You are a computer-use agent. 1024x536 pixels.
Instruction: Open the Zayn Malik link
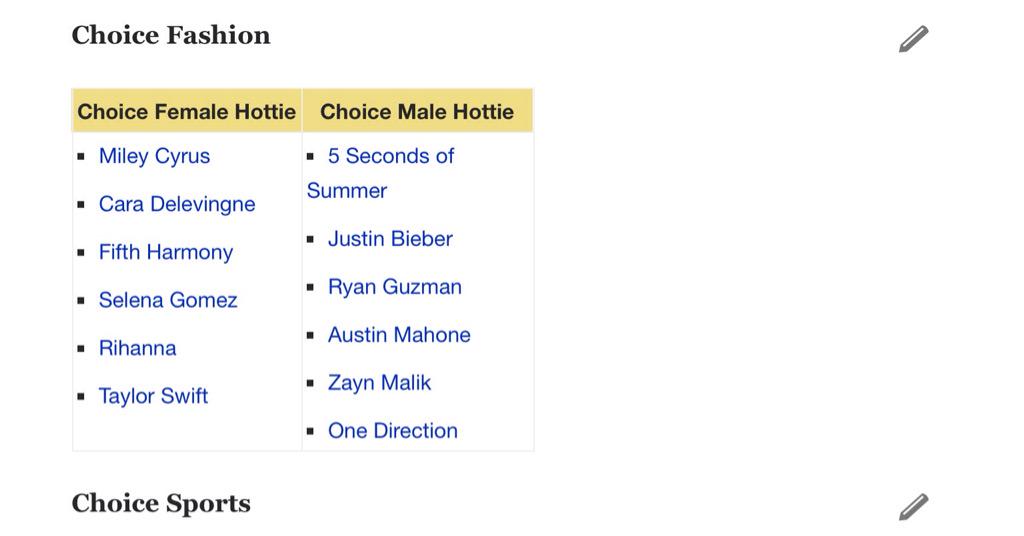coord(379,383)
